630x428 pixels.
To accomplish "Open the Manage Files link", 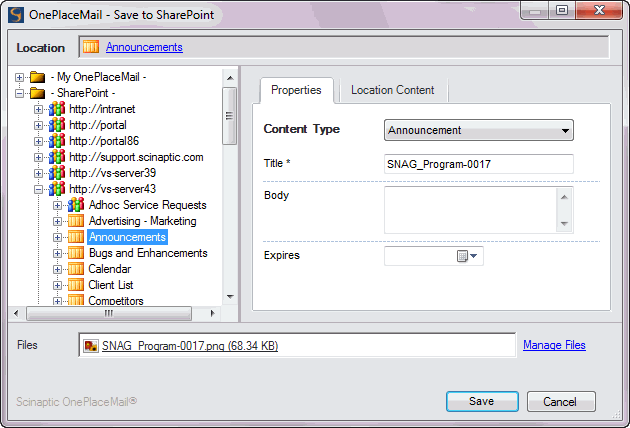I will point(553,345).
